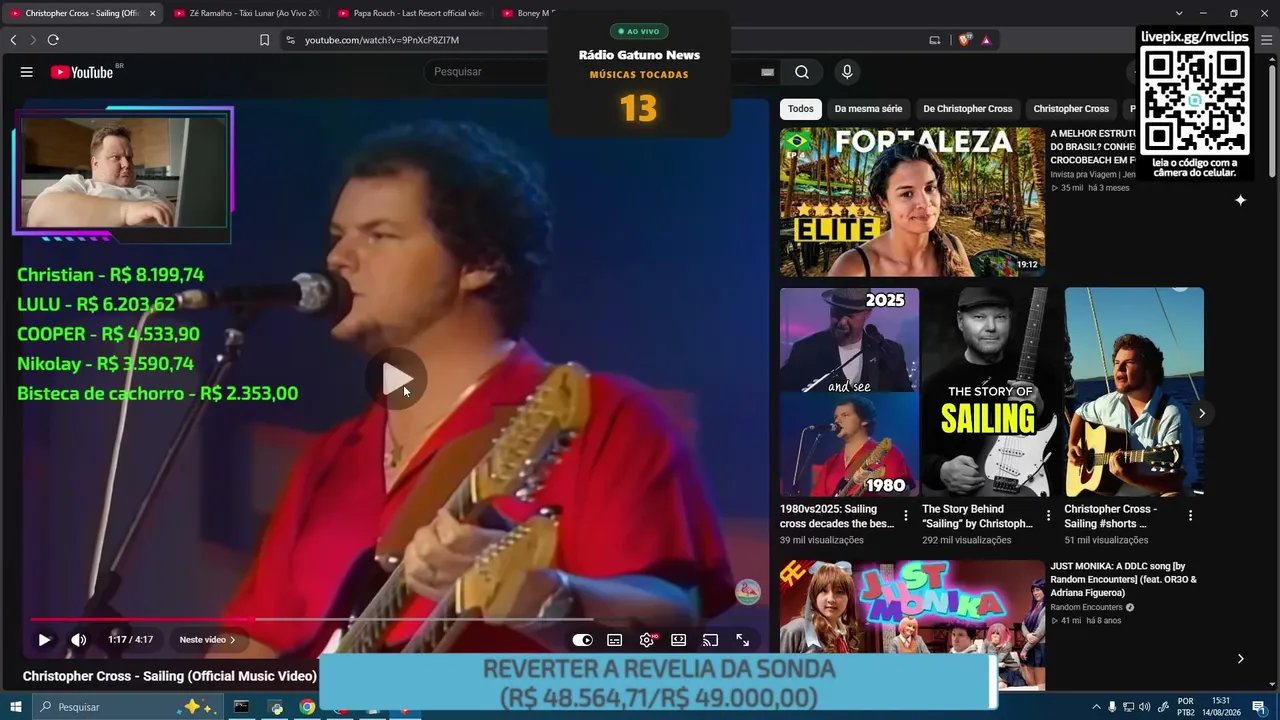Expand the "Neste vídeo" chapters chevron
Screen dimensions: 1280x720
pyautogui.click(x=233, y=640)
